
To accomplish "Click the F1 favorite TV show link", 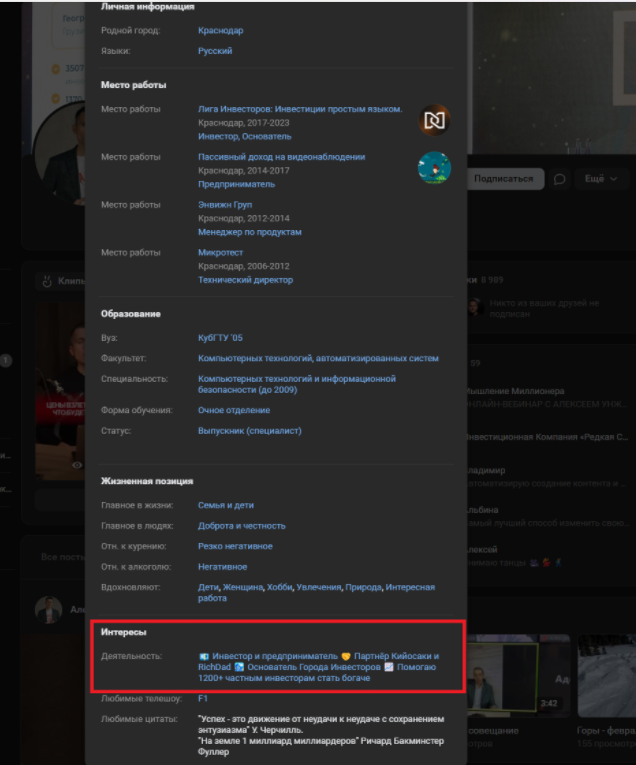I will pyautogui.click(x=203, y=698).
